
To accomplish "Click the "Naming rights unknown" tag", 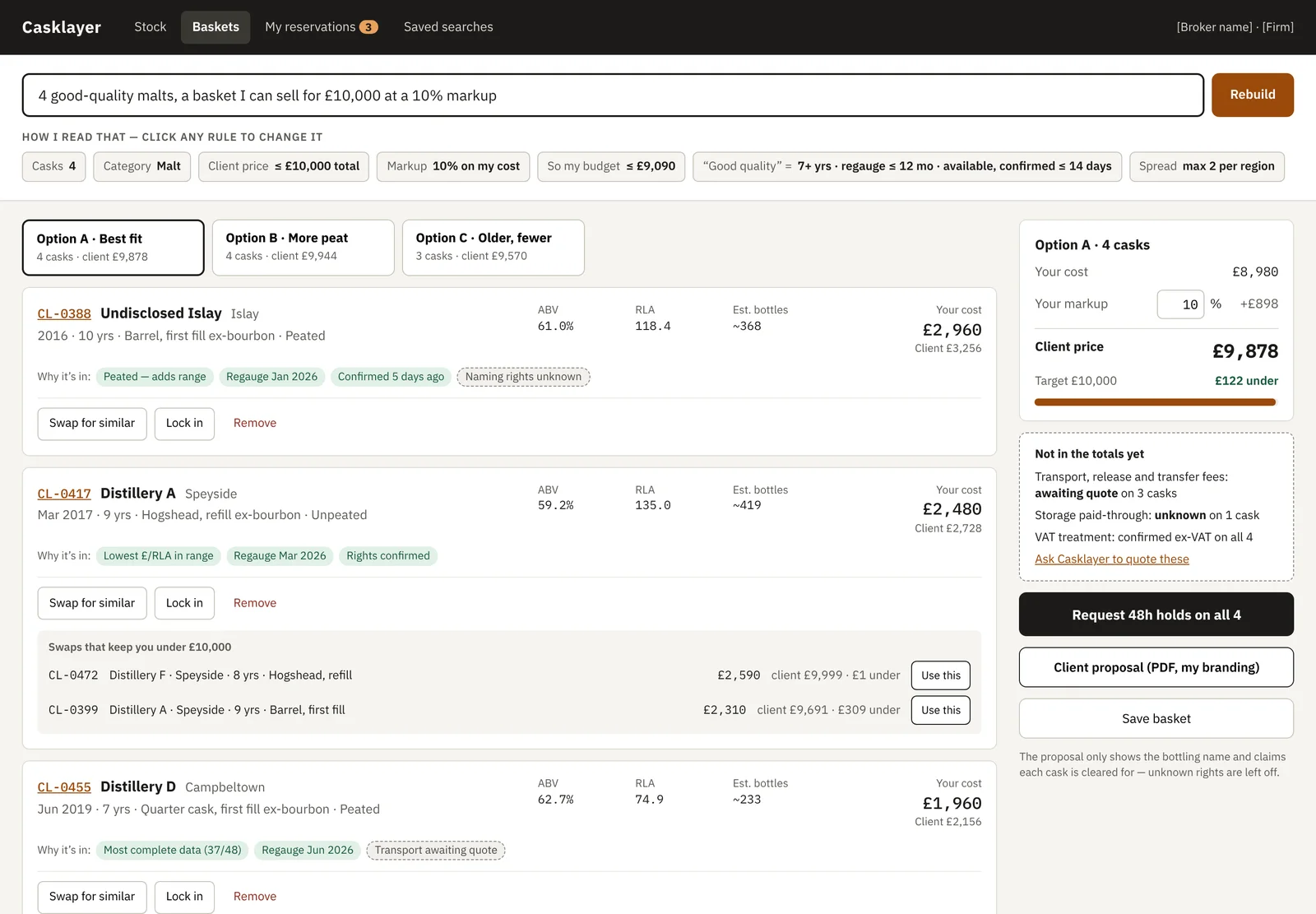I will tap(523, 377).
